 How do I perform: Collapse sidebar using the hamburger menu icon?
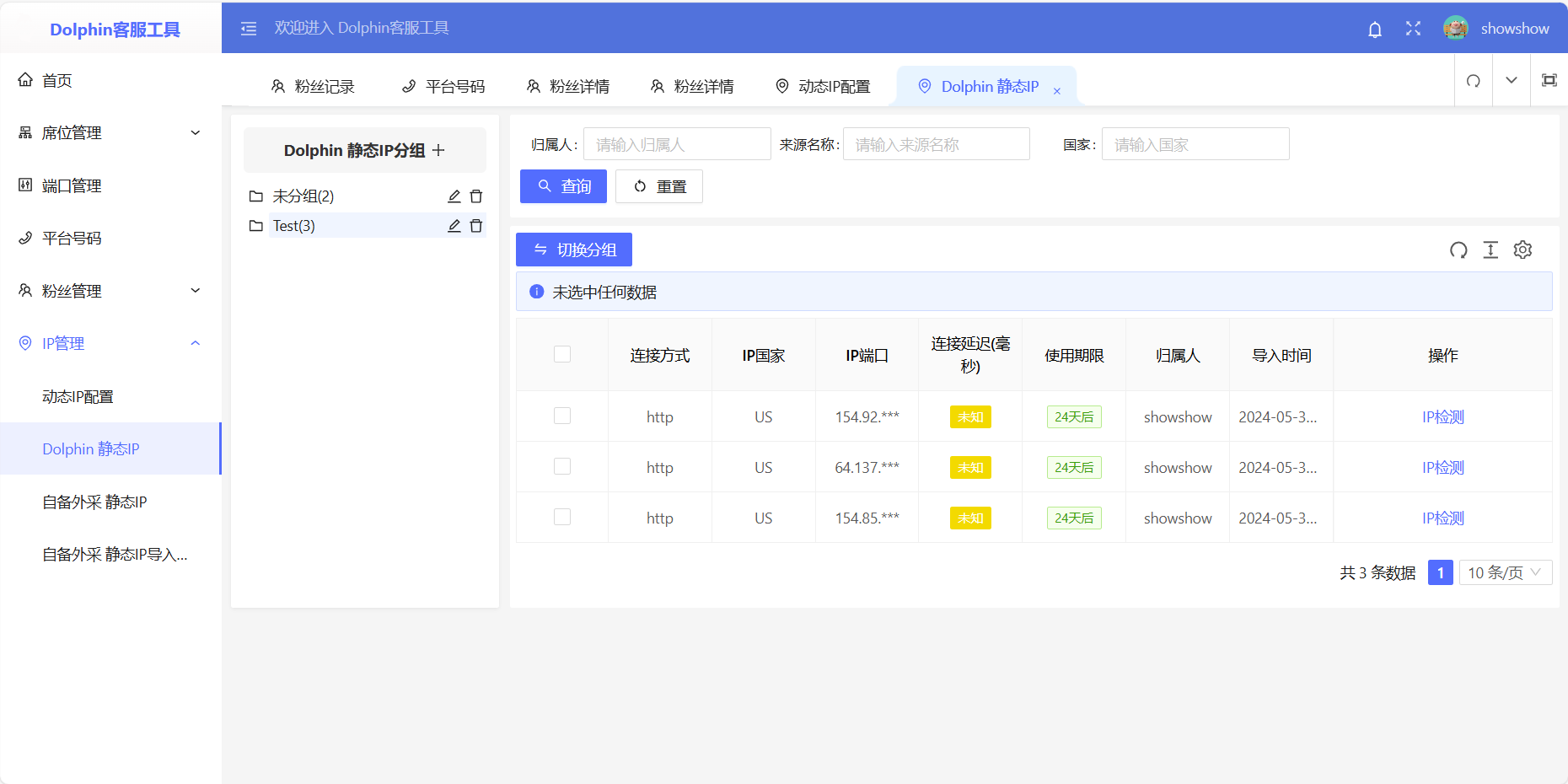[x=249, y=29]
